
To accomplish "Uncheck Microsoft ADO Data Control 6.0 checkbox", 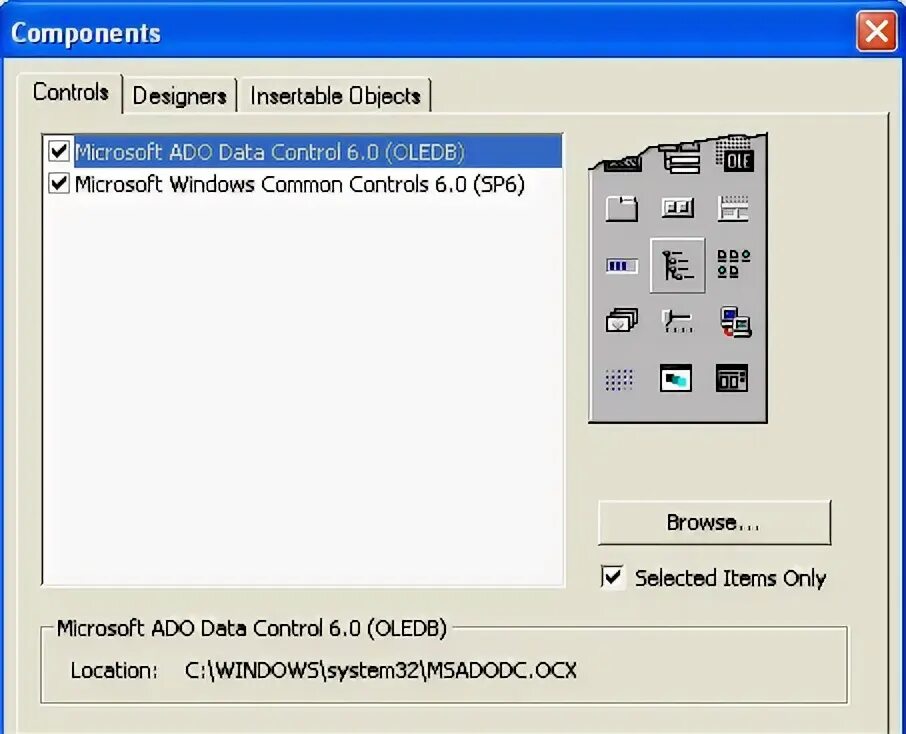I will (x=59, y=151).
